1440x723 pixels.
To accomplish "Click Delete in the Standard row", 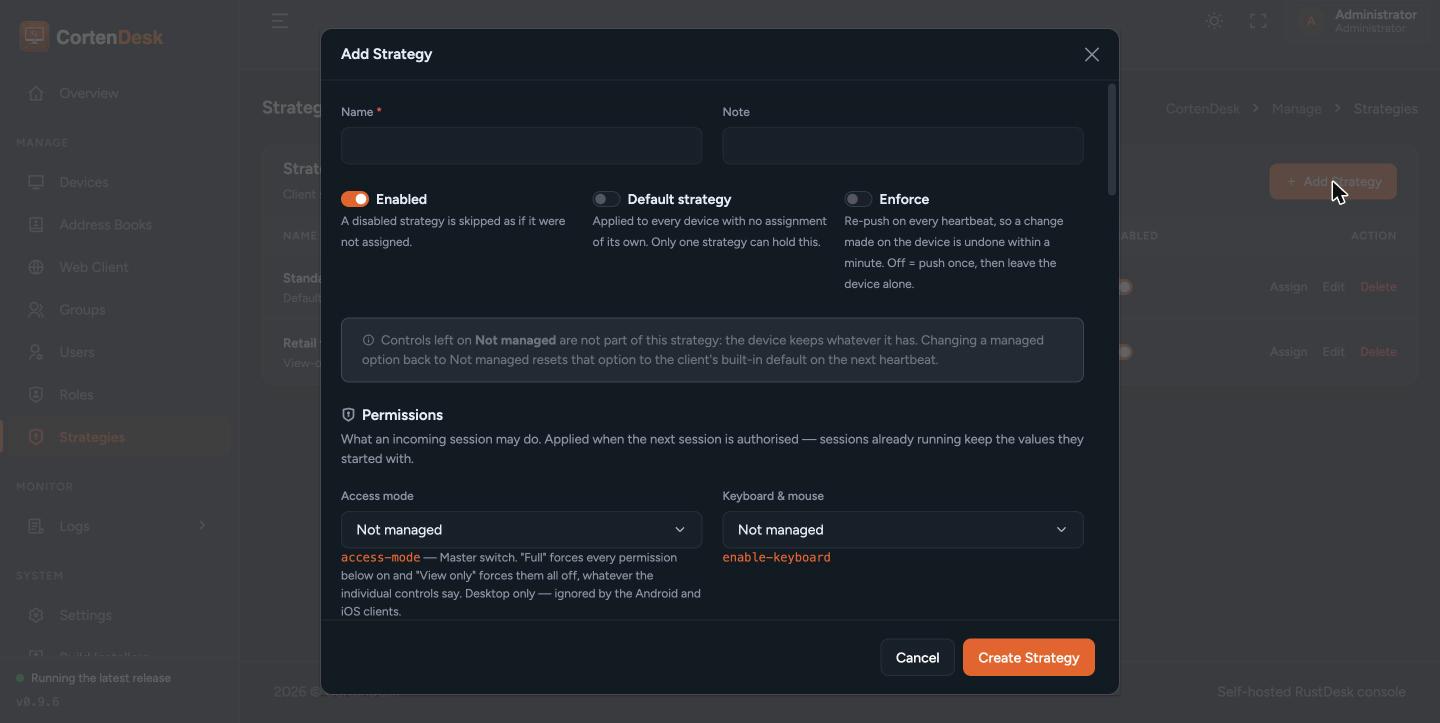I will [x=1378, y=287].
